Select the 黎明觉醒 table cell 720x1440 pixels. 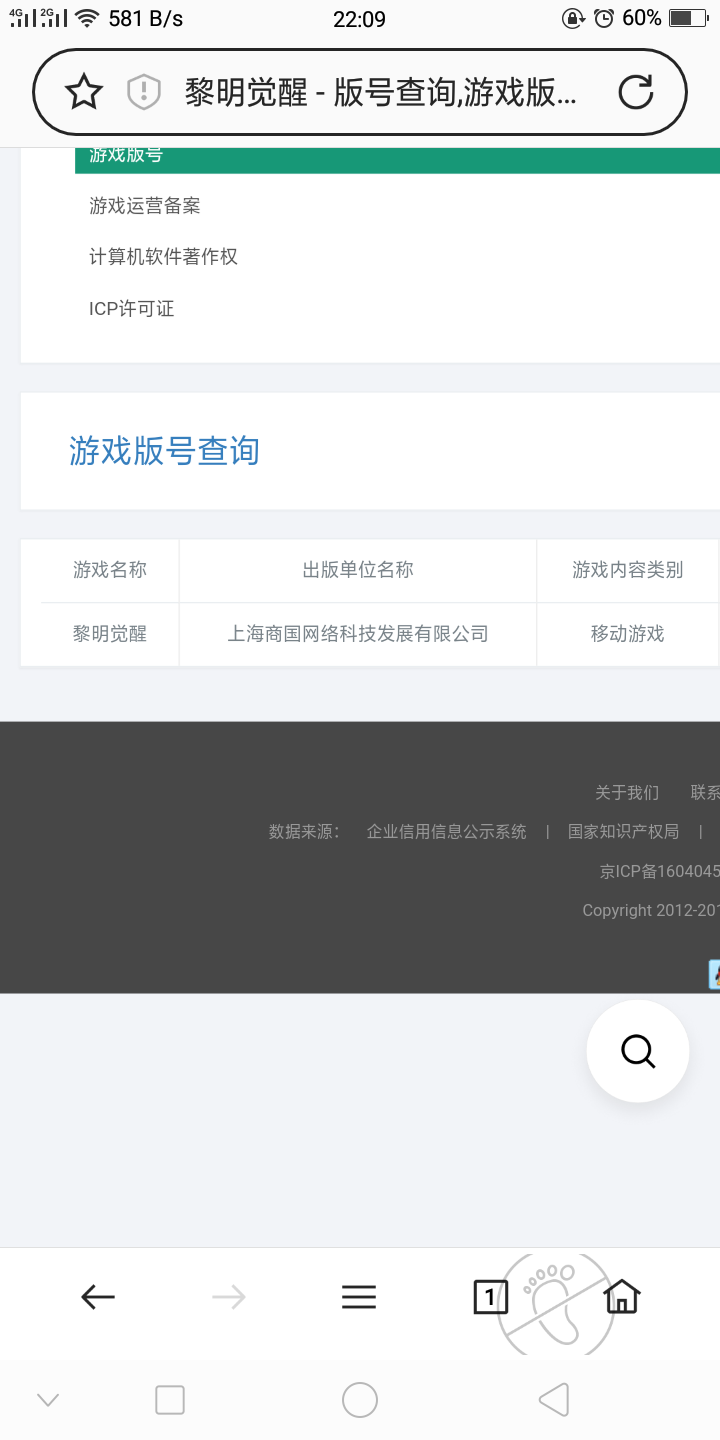coord(110,634)
